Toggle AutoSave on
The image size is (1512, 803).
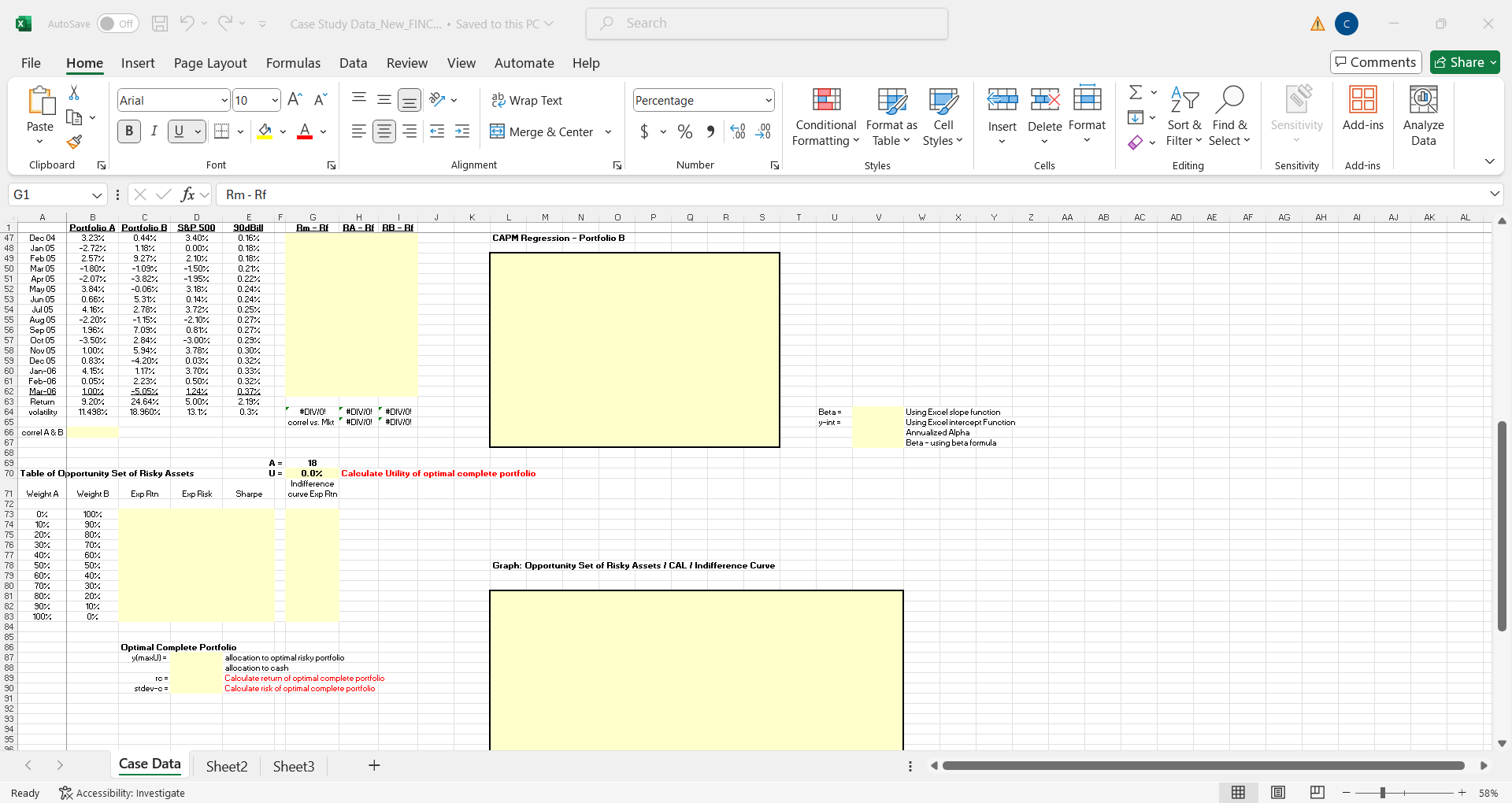tap(117, 24)
